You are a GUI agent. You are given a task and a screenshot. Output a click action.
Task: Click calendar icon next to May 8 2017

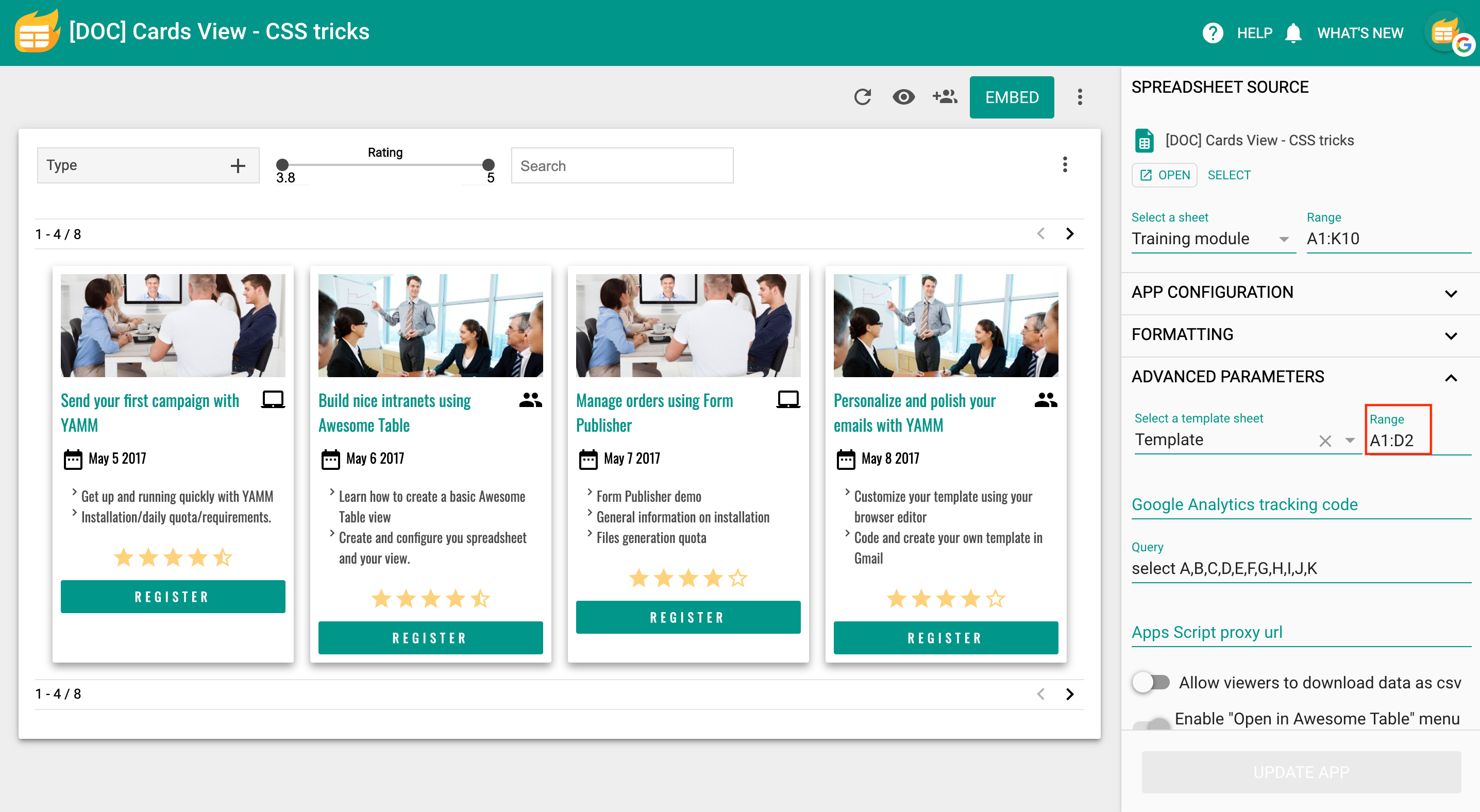point(846,460)
